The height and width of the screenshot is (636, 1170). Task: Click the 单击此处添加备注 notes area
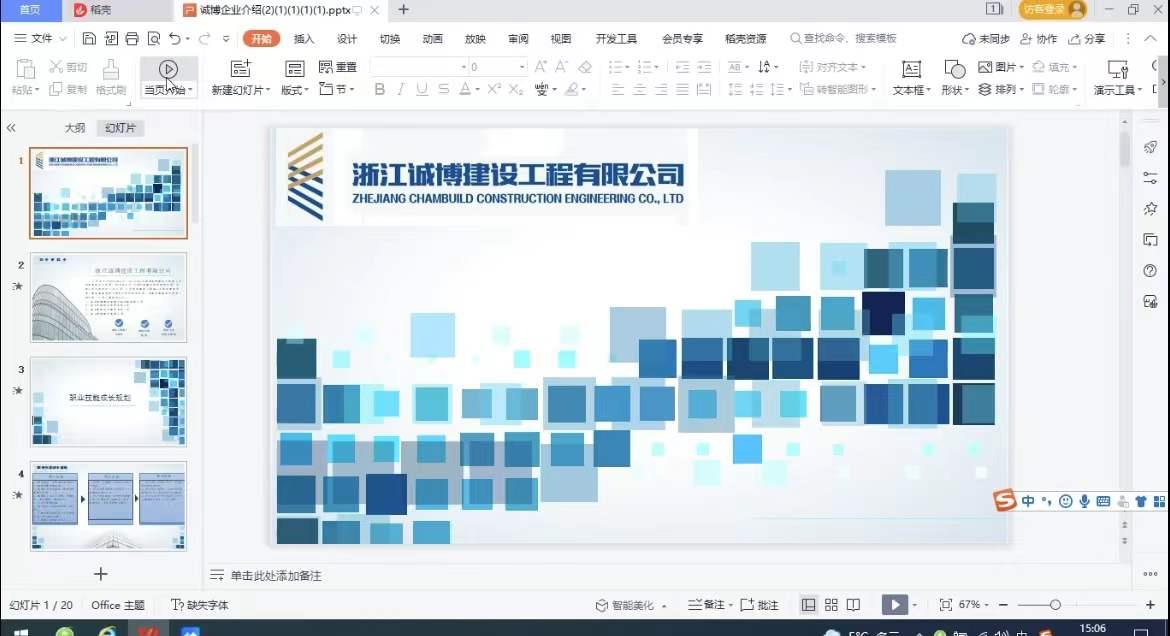pos(276,576)
